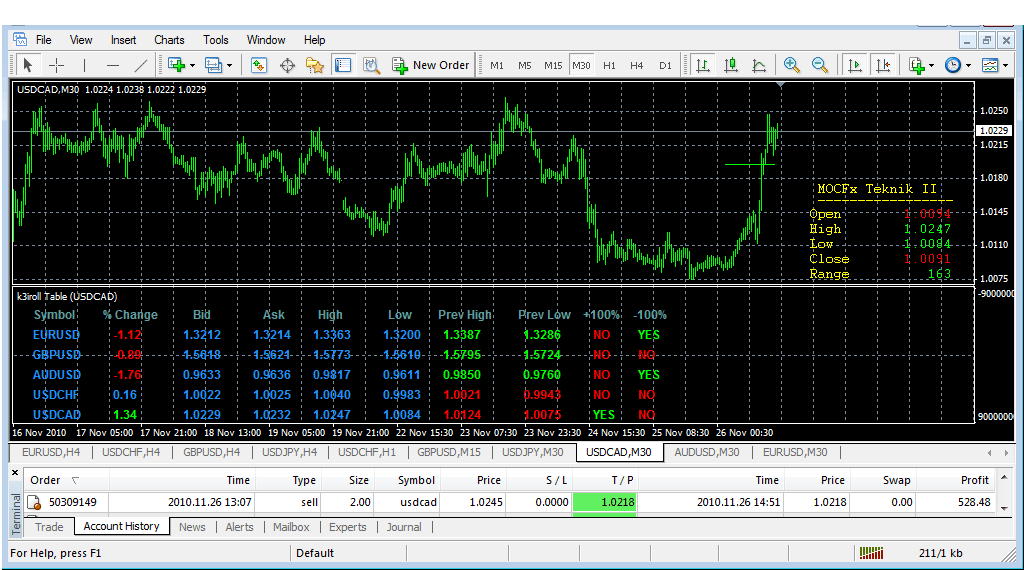Screen dimensions: 1024x570
Task: Click the New Order button
Action: tap(430, 65)
